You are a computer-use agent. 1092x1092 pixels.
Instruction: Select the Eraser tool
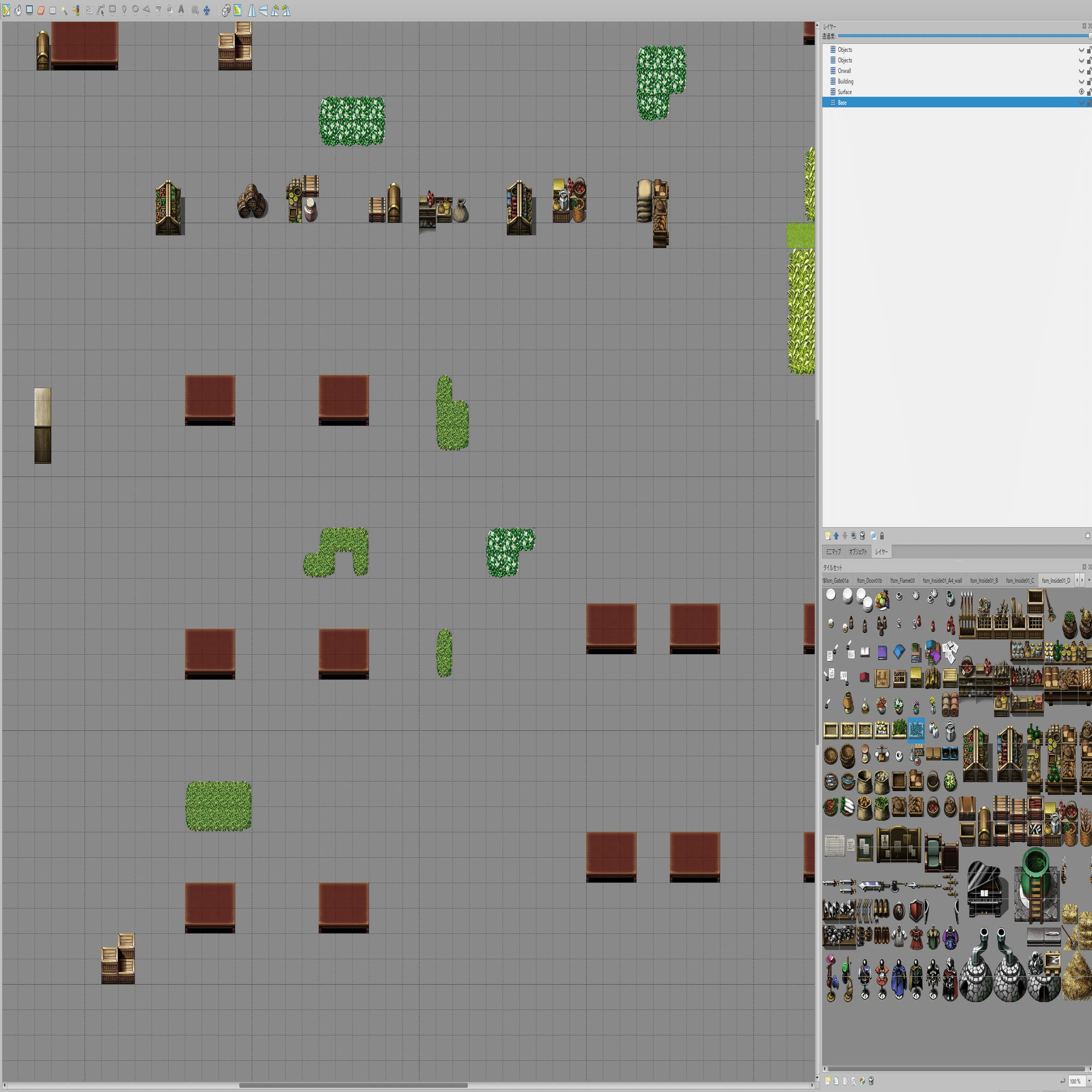[x=41, y=10]
